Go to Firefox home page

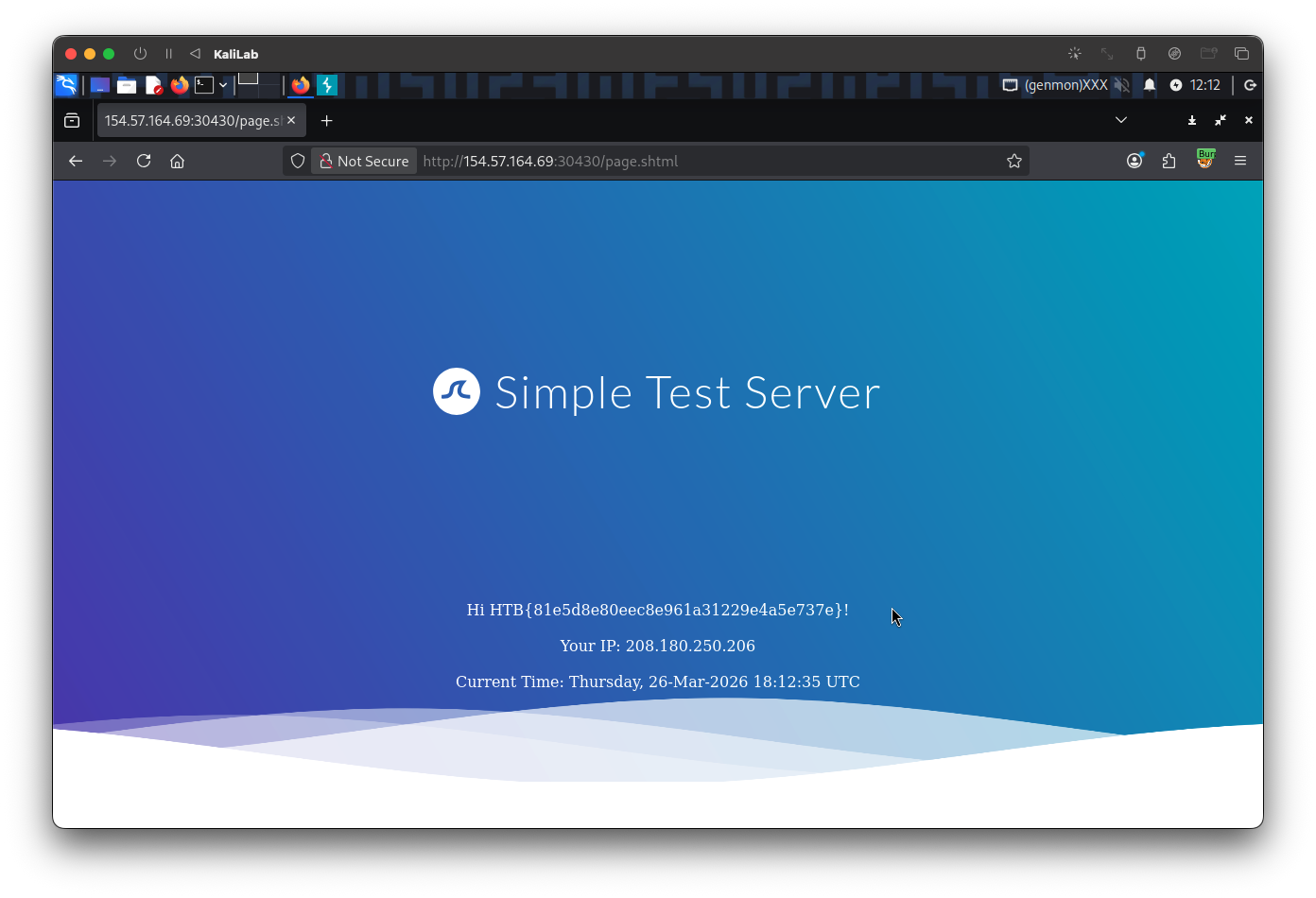coord(177,161)
